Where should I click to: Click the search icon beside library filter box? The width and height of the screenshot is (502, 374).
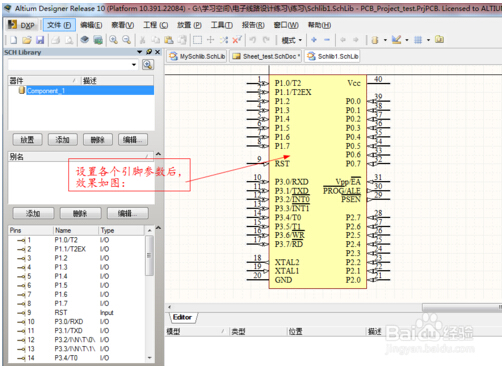point(148,64)
